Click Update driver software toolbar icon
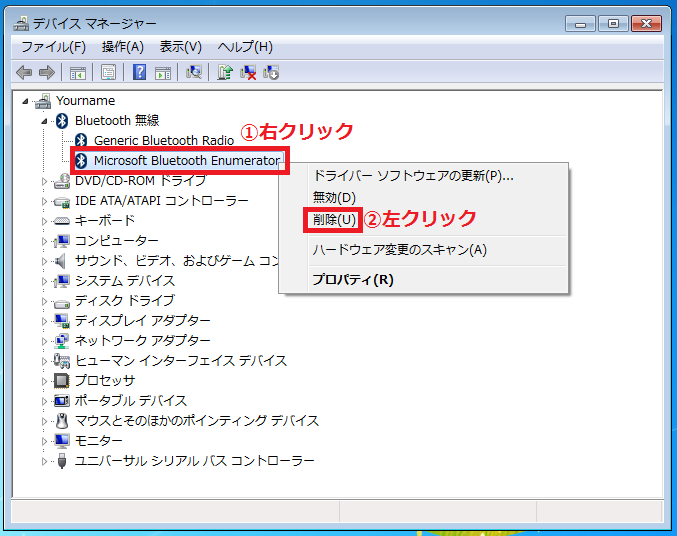 click(225, 72)
